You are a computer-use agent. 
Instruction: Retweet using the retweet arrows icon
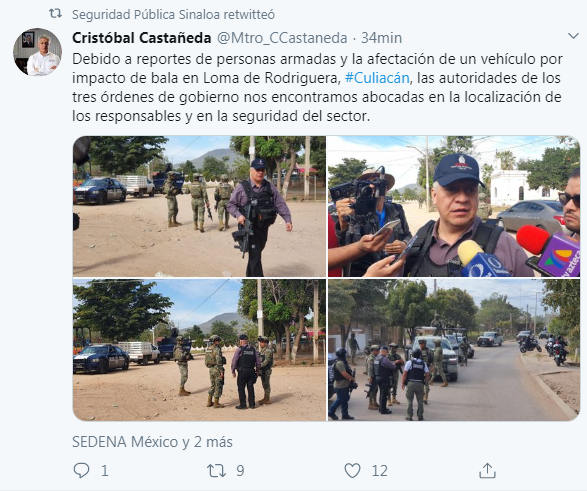[x=217, y=471]
